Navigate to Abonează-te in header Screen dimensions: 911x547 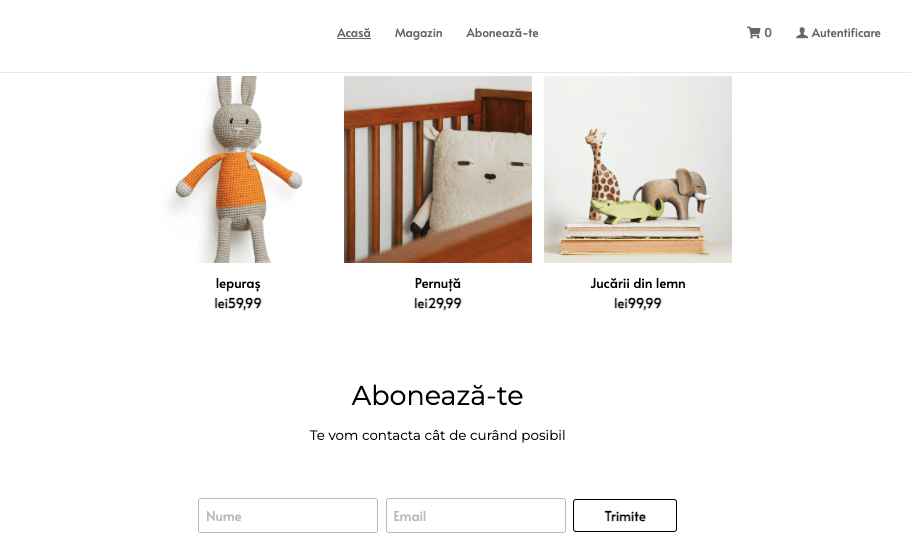click(x=502, y=33)
